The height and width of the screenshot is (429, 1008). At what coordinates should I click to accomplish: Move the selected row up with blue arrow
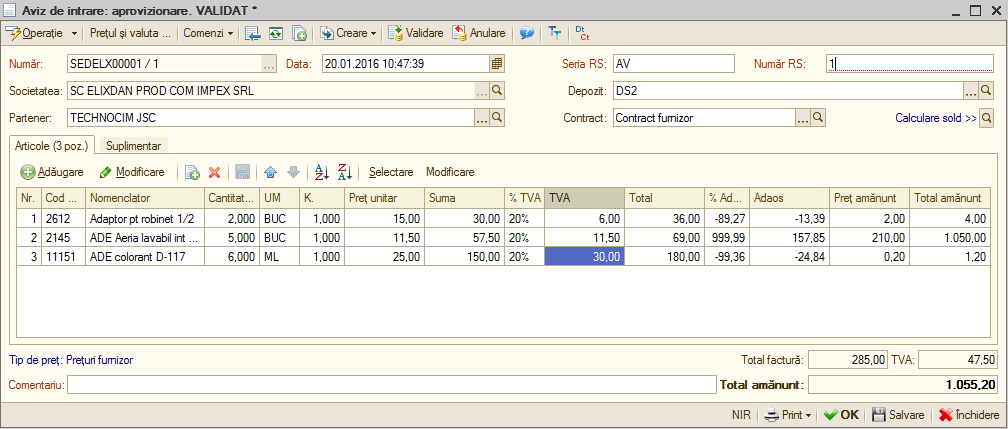point(270,172)
